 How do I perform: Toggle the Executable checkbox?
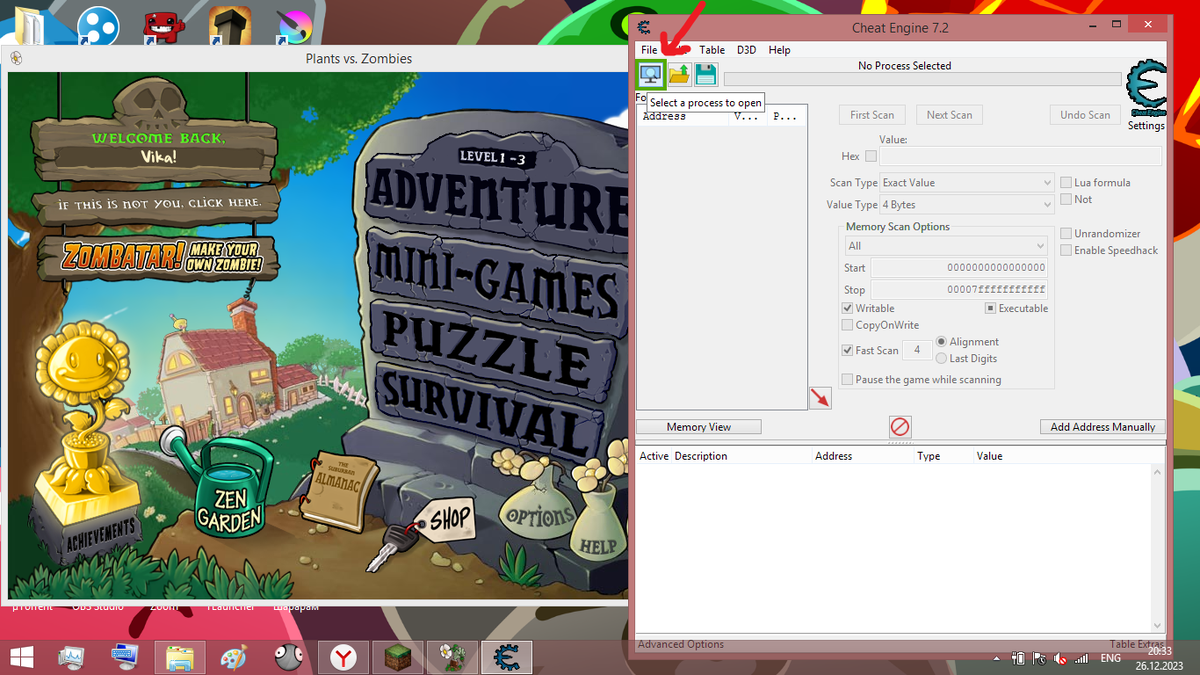pyautogui.click(x=991, y=308)
